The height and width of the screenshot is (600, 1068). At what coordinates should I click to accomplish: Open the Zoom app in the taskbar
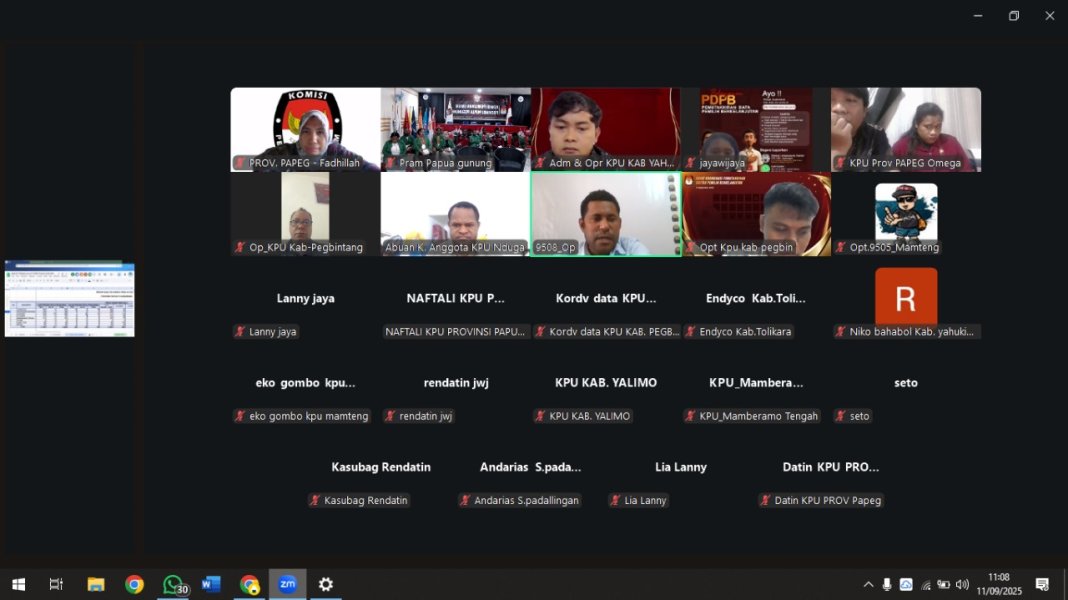click(x=287, y=584)
